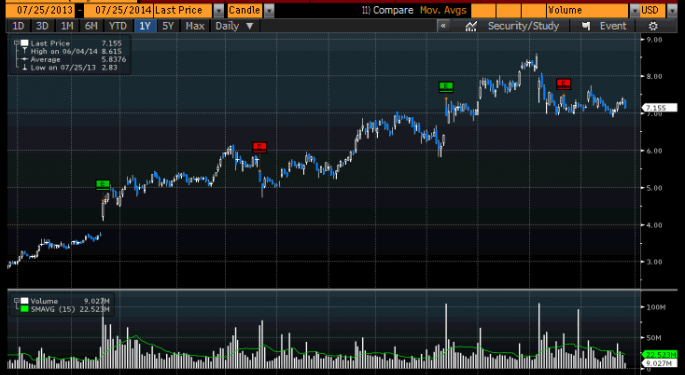
Task: Click the High marker icon in the legend
Action: [24, 51]
